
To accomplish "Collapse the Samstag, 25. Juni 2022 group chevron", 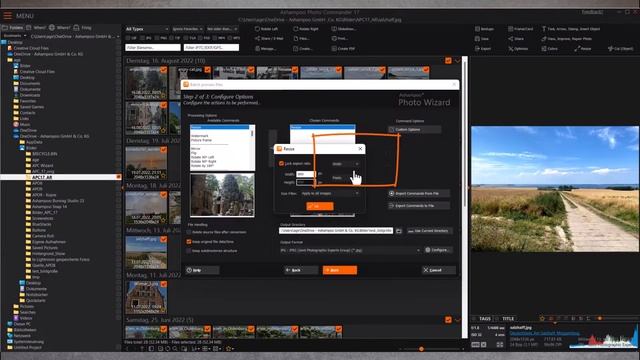I will point(458,320).
